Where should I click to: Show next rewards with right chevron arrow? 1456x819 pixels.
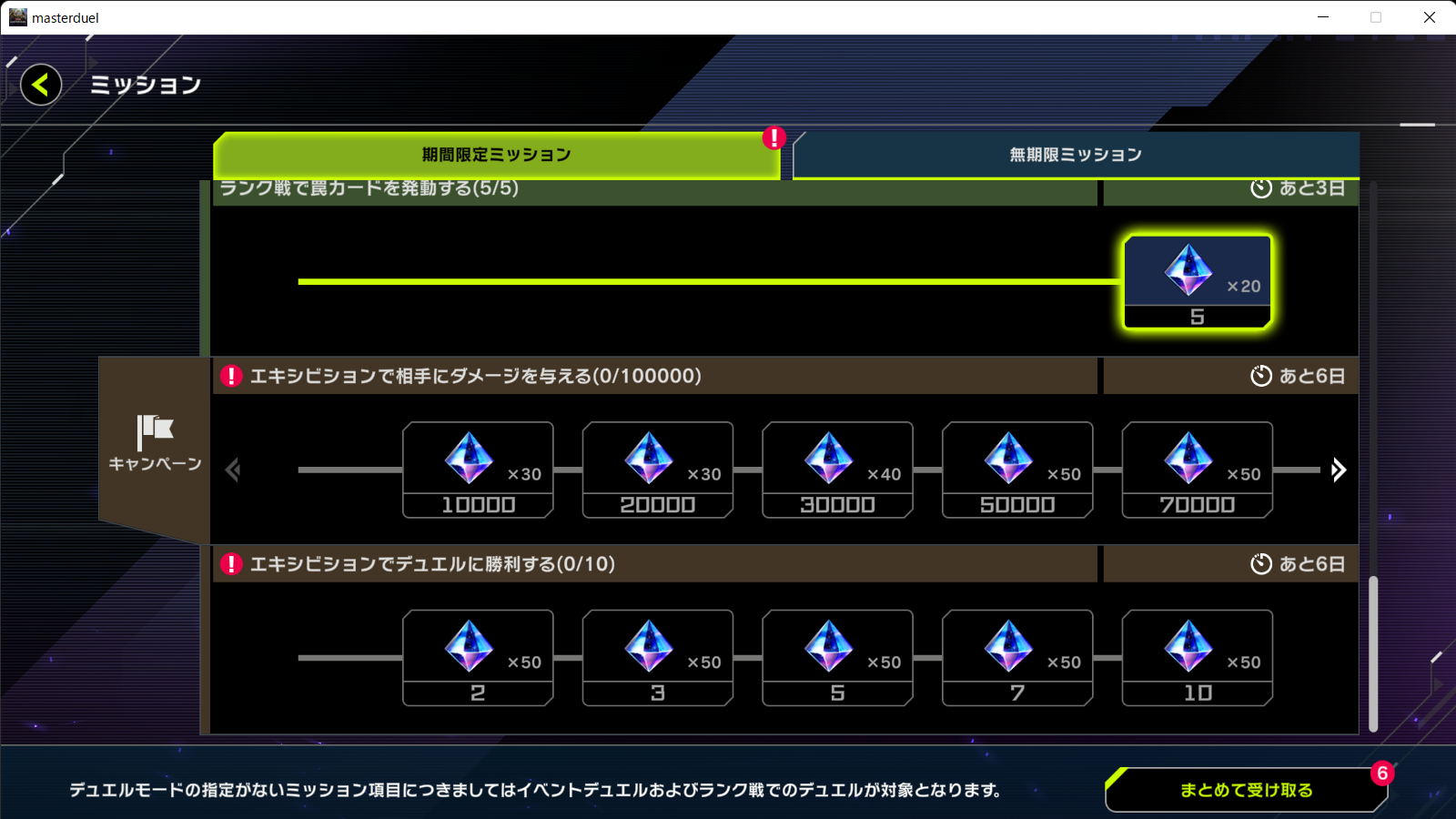1338,470
